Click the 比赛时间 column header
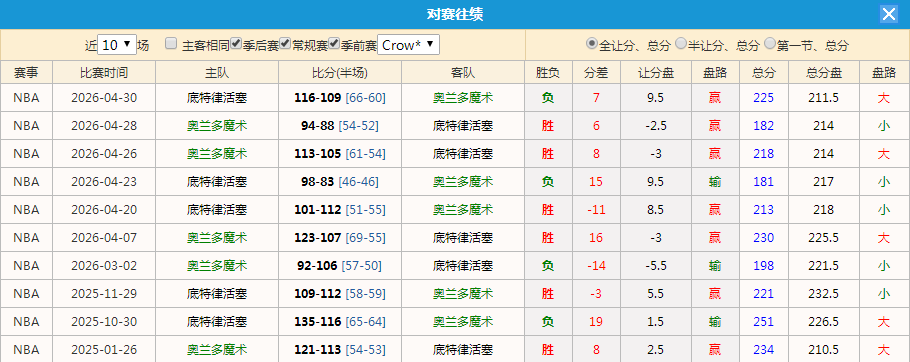The width and height of the screenshot is (910, 362). (104, 73)
